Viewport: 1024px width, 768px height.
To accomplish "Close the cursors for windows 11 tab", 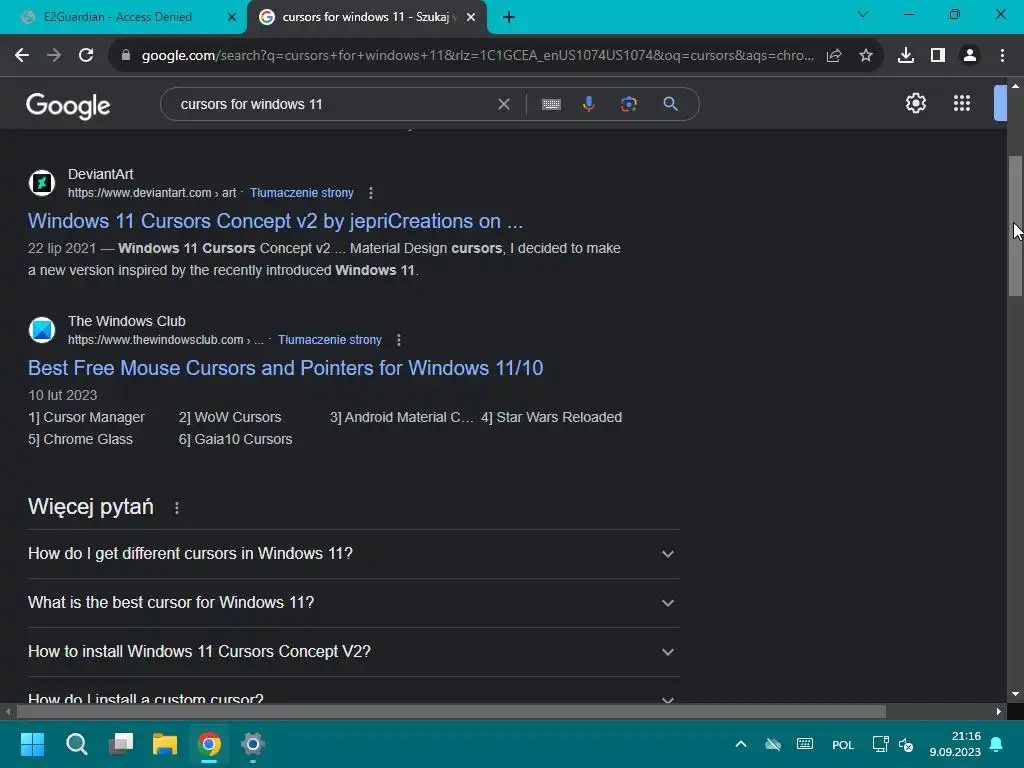I will (471, 18).
